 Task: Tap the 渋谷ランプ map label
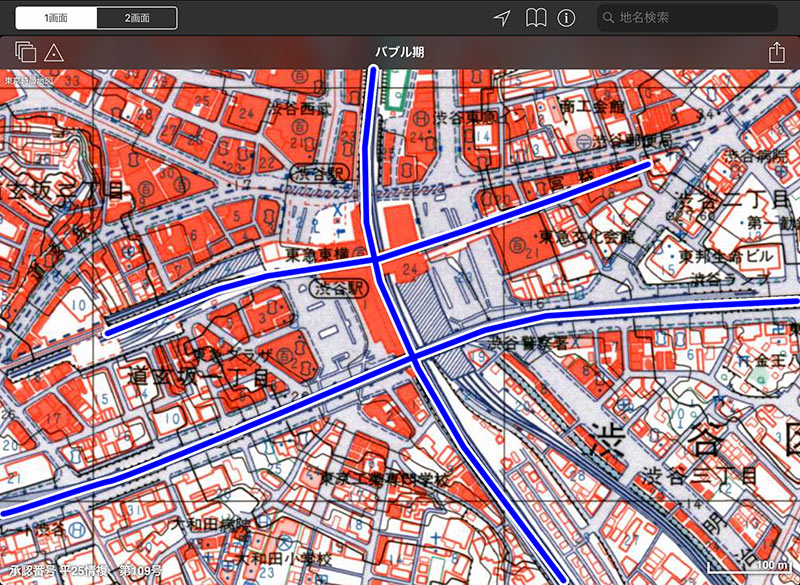731,278
